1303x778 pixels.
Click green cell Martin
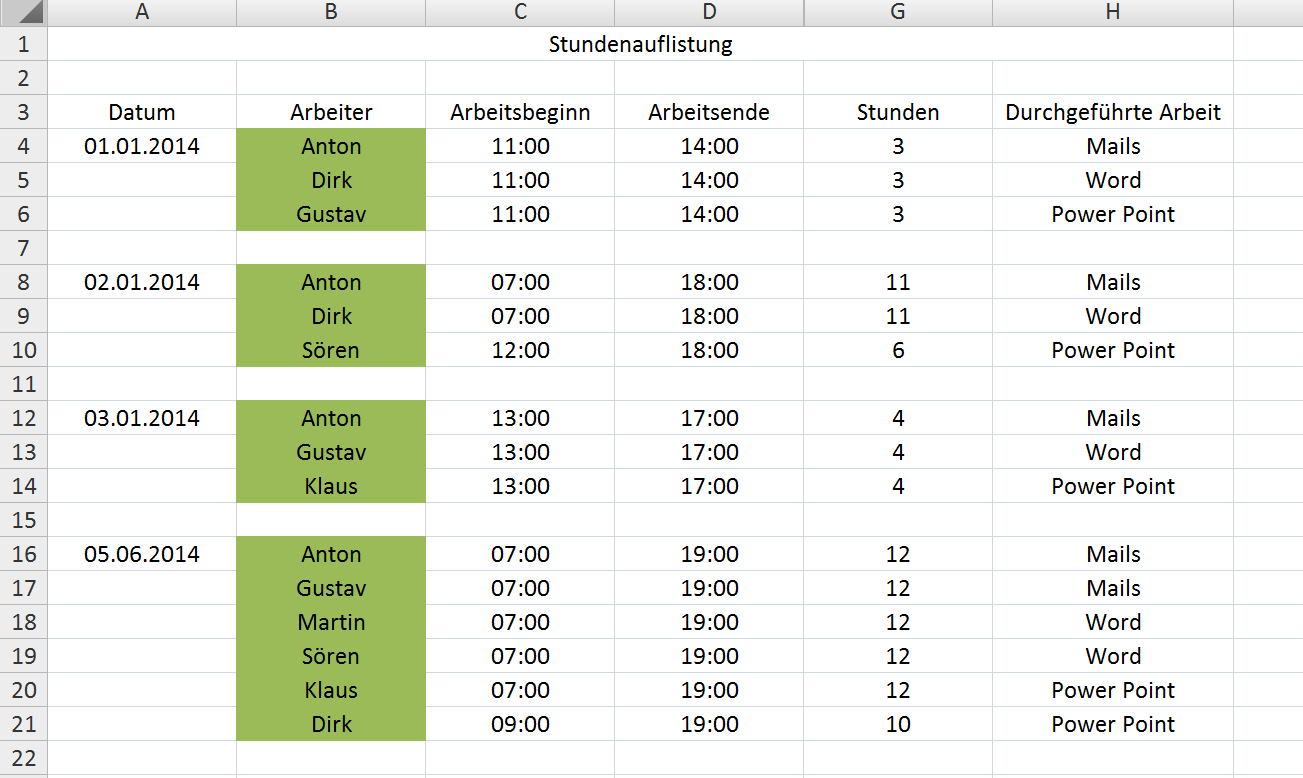331,622
